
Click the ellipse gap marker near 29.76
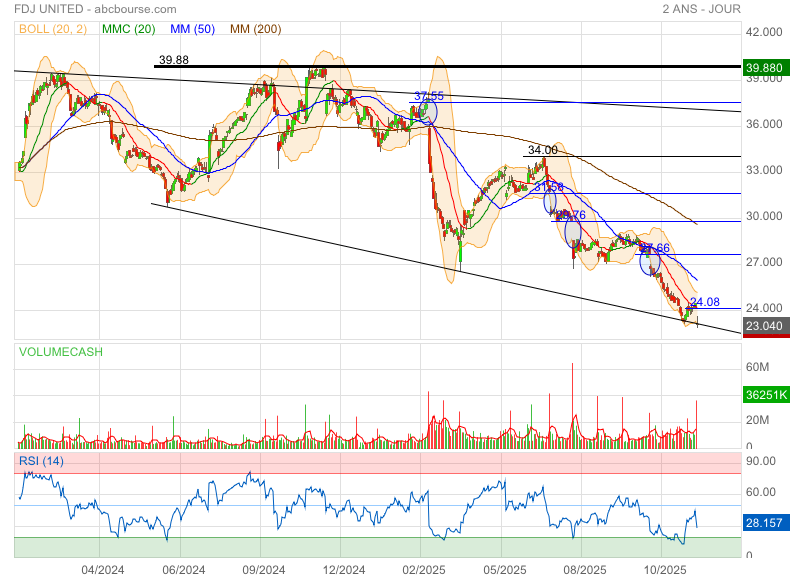572,232
